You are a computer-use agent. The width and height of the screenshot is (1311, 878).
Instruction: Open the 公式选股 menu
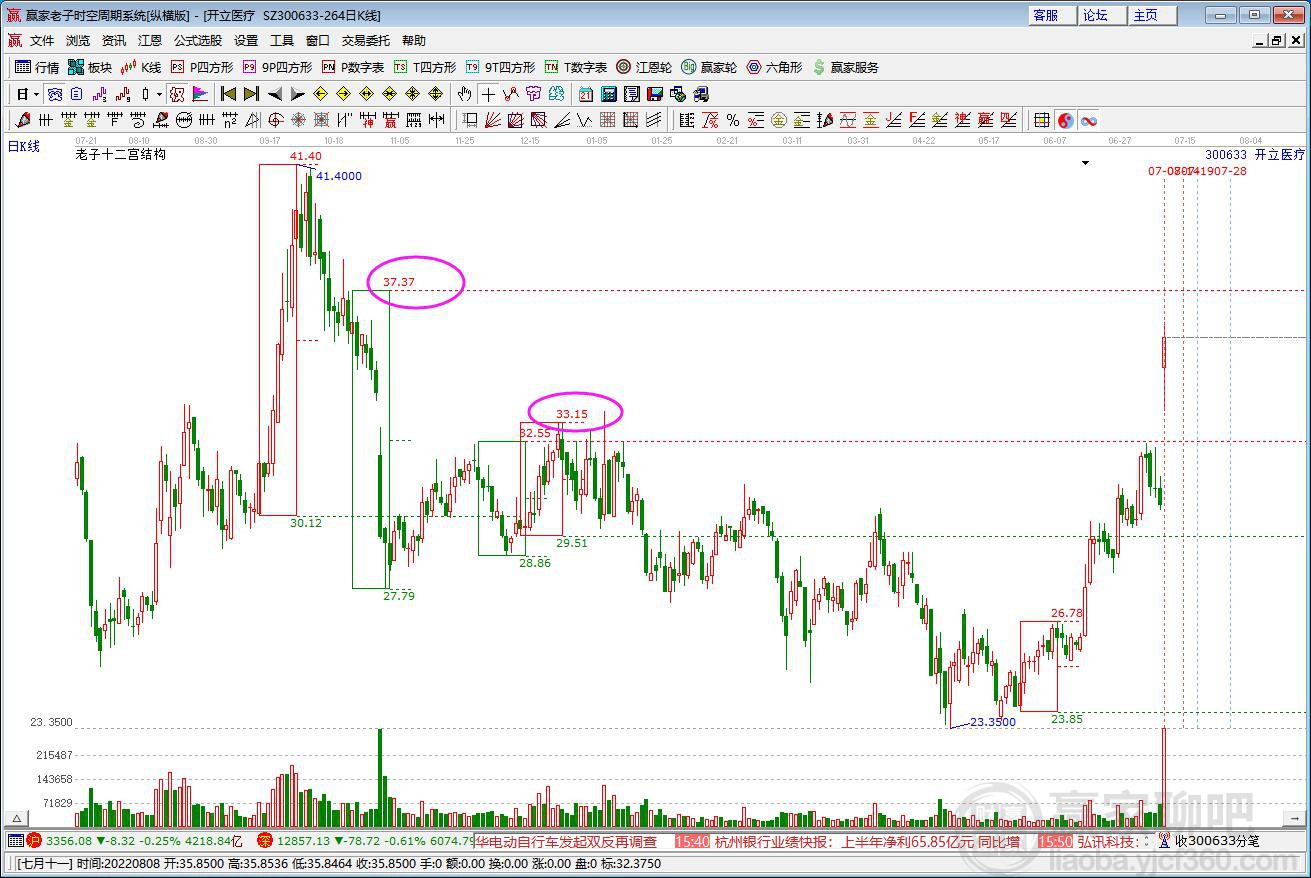tap(198, 41)
